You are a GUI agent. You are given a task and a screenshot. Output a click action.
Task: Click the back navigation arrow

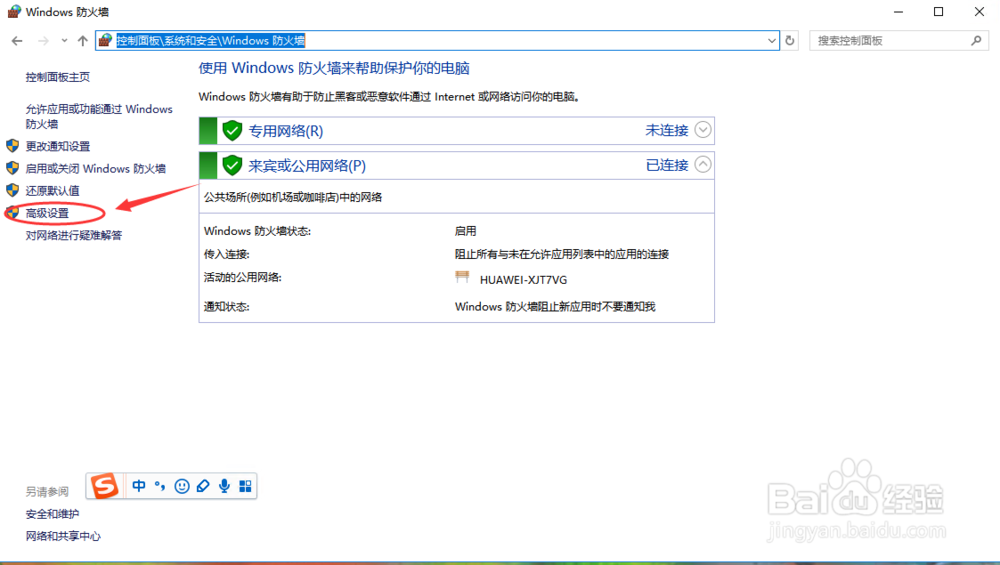17,41
